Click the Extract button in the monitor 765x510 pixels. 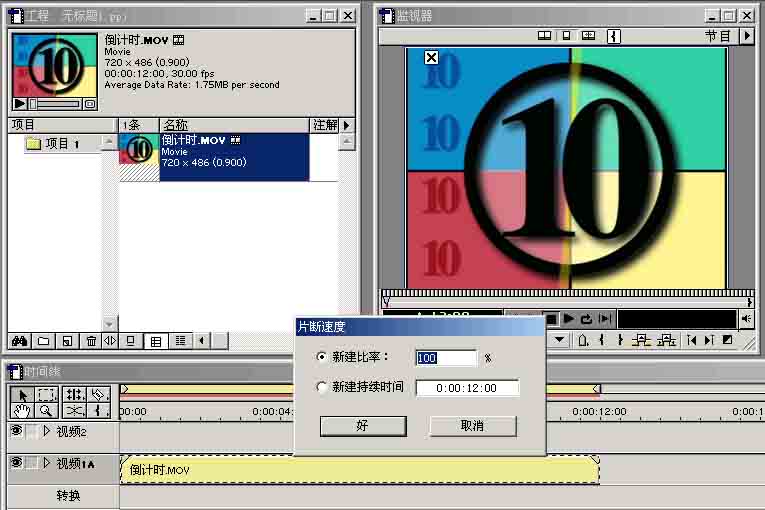pyautogui.click(x=666, y=340)
